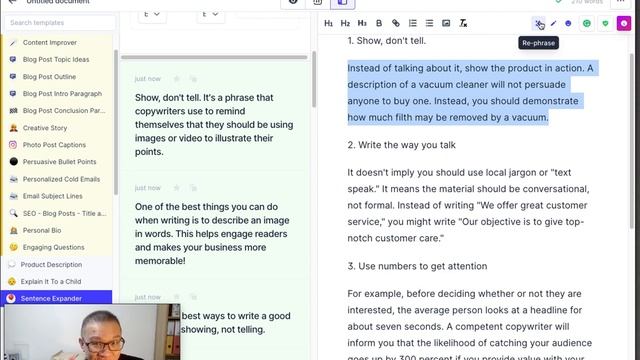Click the Re-phrase tool icon
Image resolution: width=640 pixels, height=360 pixels.
pyautogui.click(x=539, y=24)
